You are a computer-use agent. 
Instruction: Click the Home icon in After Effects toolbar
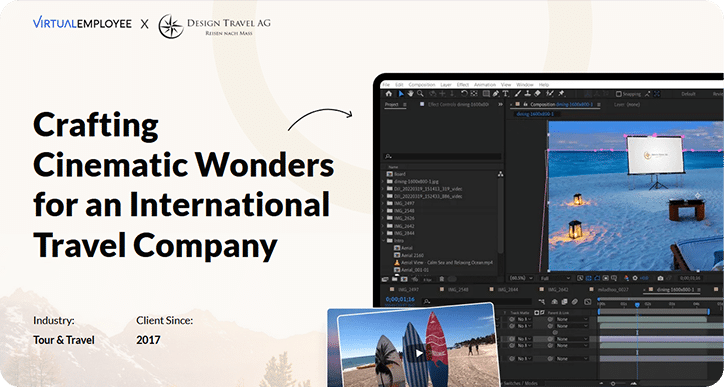click(x=388, y=93)
